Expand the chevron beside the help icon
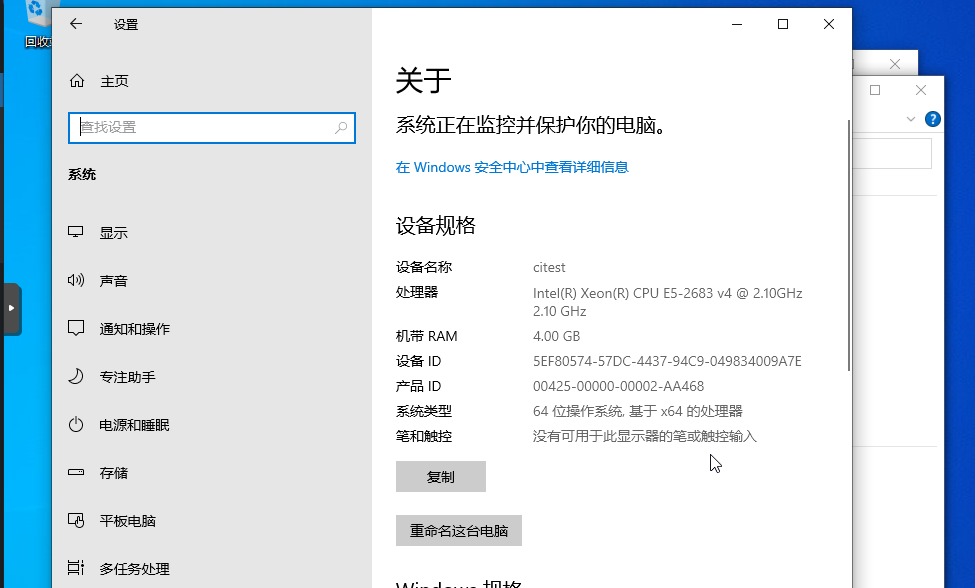This screenshot has height=588, width=975. coord(911,119)
